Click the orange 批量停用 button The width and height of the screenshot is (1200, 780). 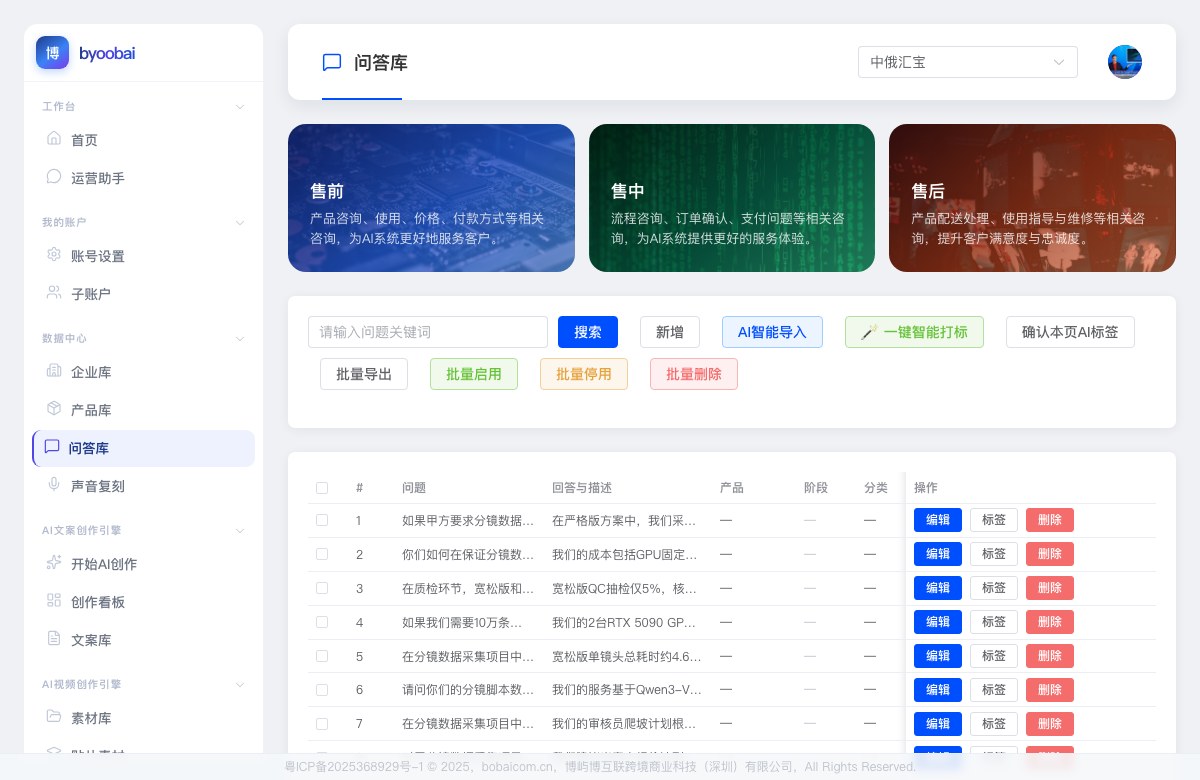pyautogui.click(x=584, y=374)
